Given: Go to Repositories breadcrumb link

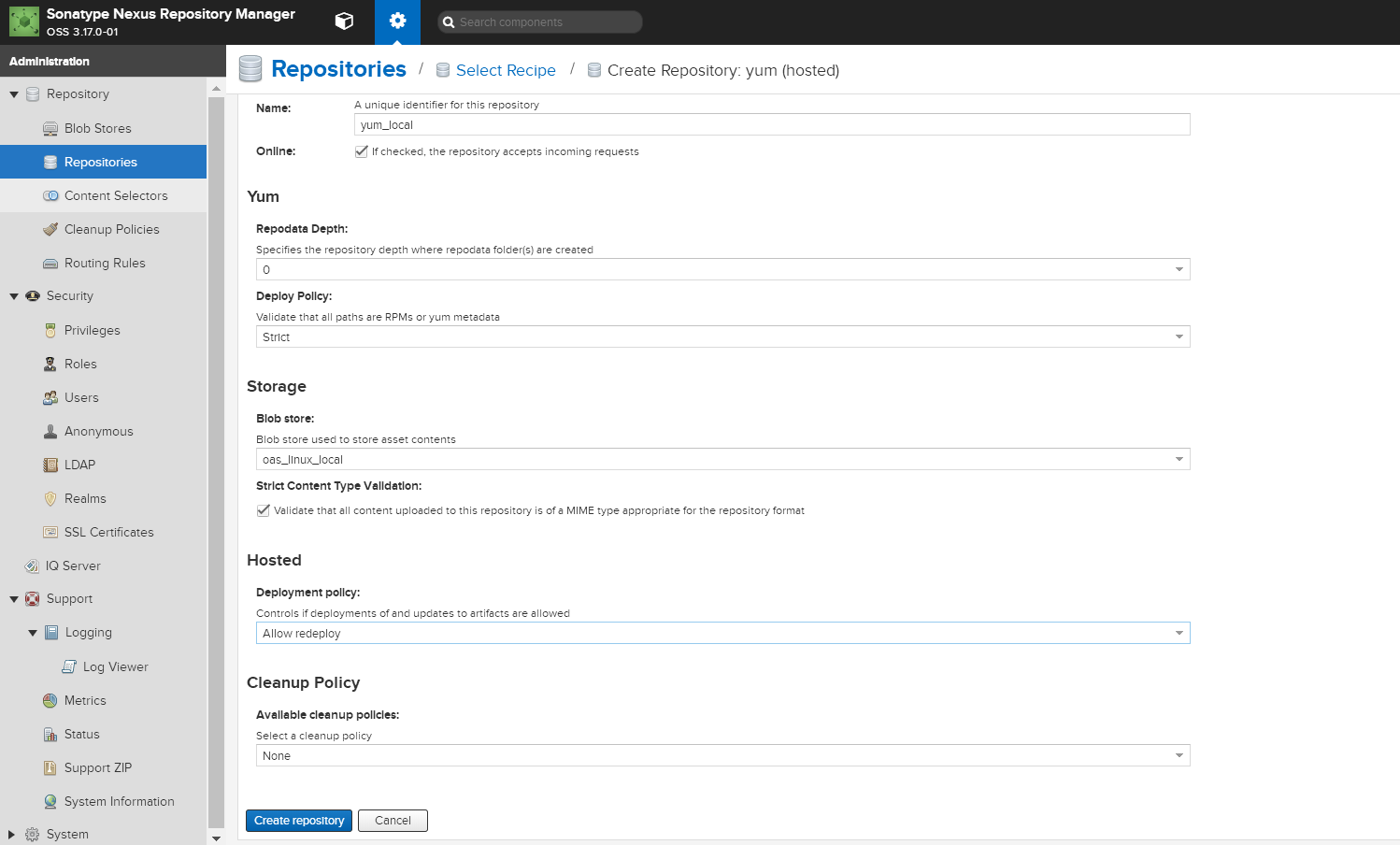Looking at the screenshot, I should 338,69.
